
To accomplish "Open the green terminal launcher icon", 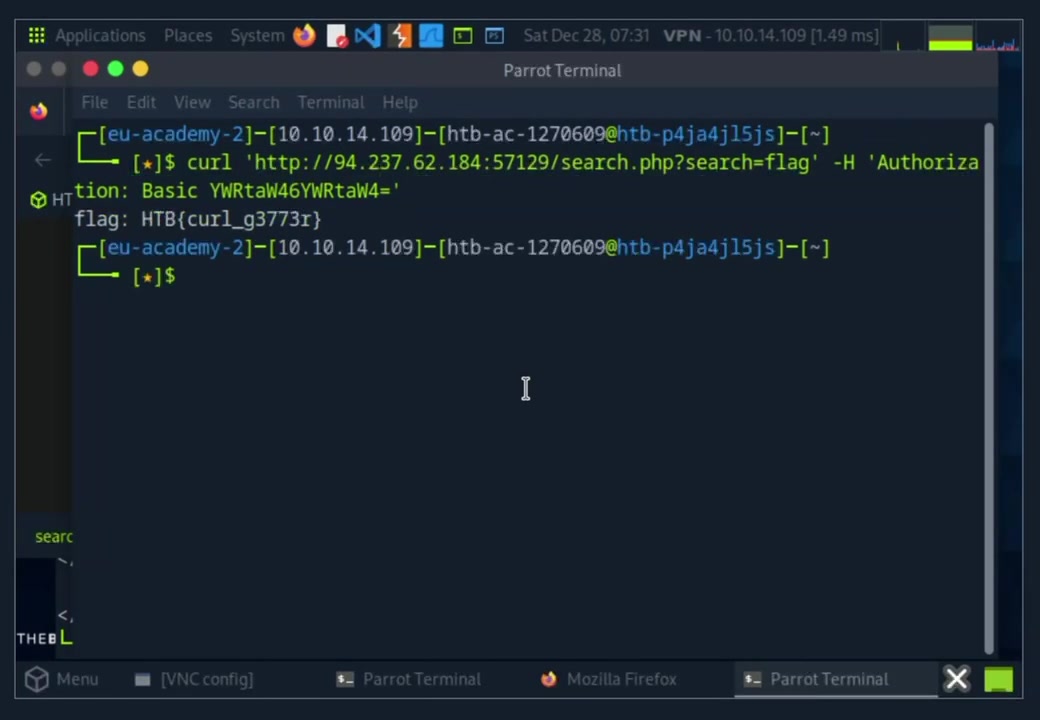I will tap(463, 36).
